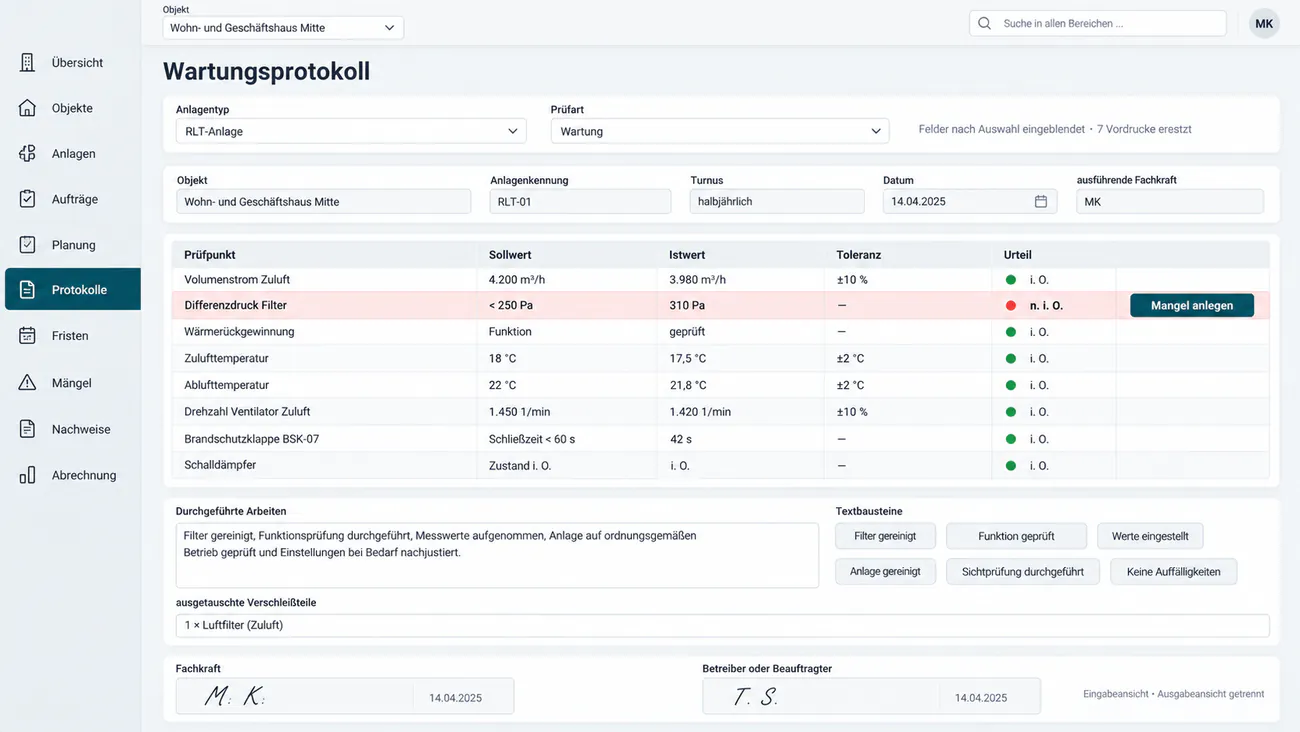Click the Betreiber signature field T. S.

(x=871, y=696)
